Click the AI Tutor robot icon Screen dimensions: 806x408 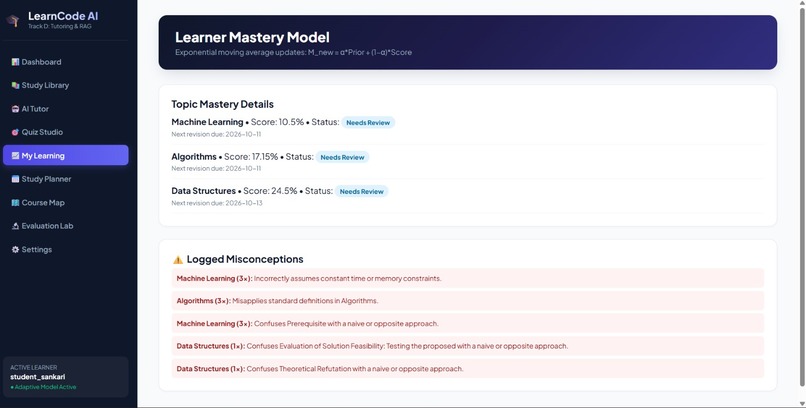15,109
